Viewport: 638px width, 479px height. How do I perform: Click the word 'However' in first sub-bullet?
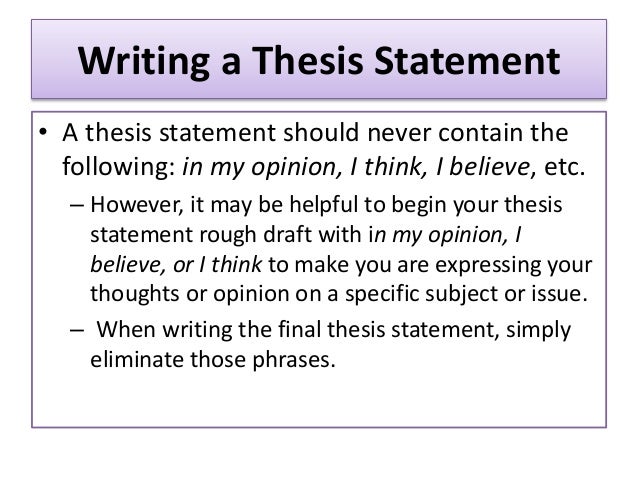135,204
